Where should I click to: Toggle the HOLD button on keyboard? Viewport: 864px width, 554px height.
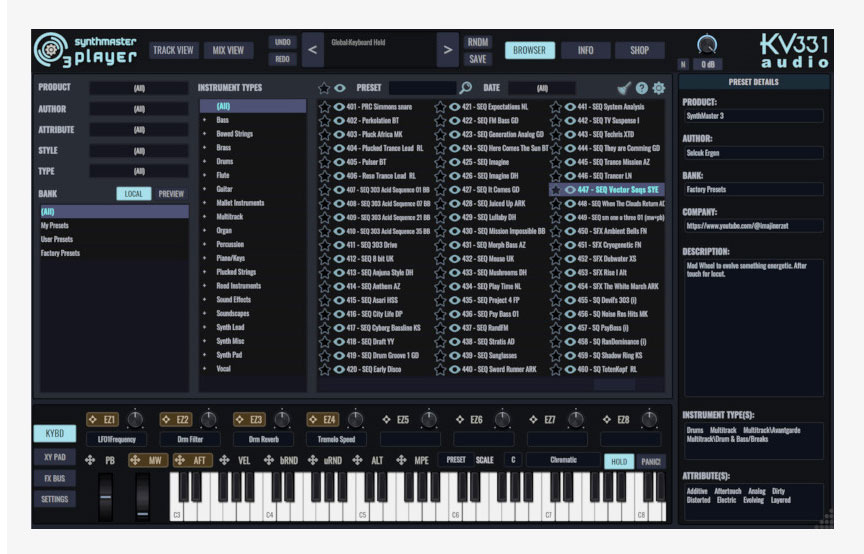618,461
